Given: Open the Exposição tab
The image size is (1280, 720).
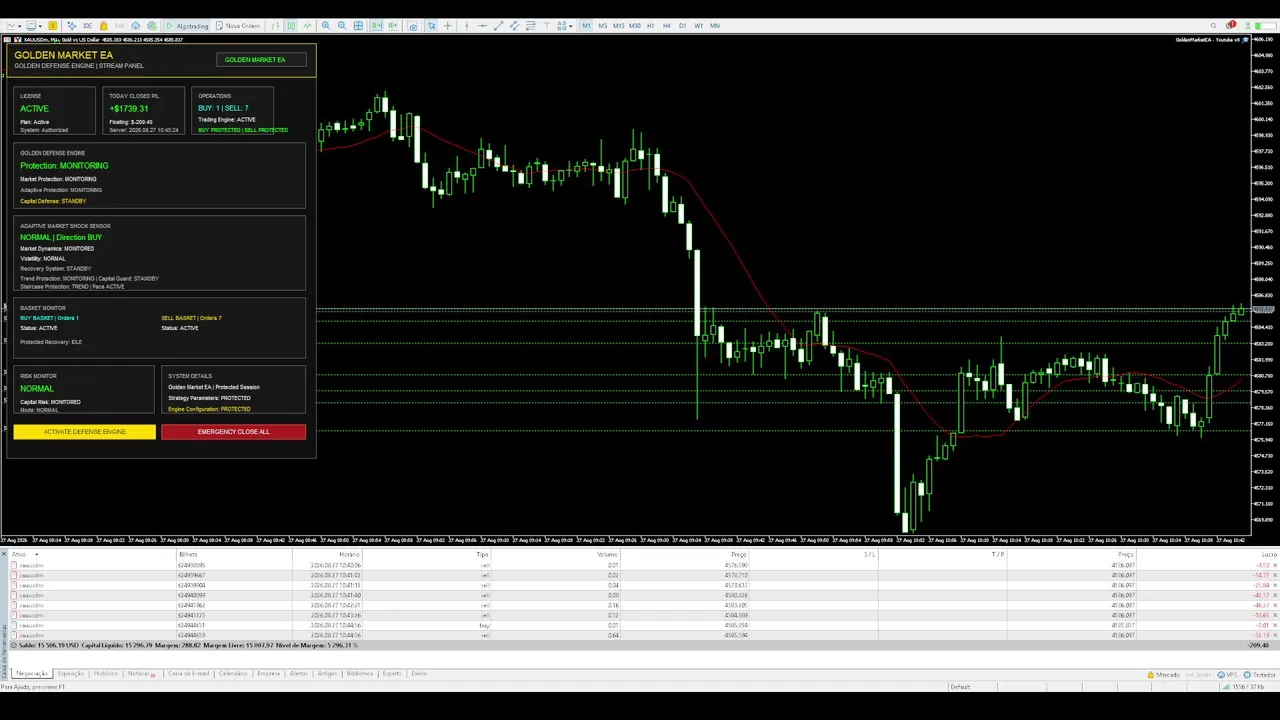Looking at the screenshot, I should click(x=70, y=673).
